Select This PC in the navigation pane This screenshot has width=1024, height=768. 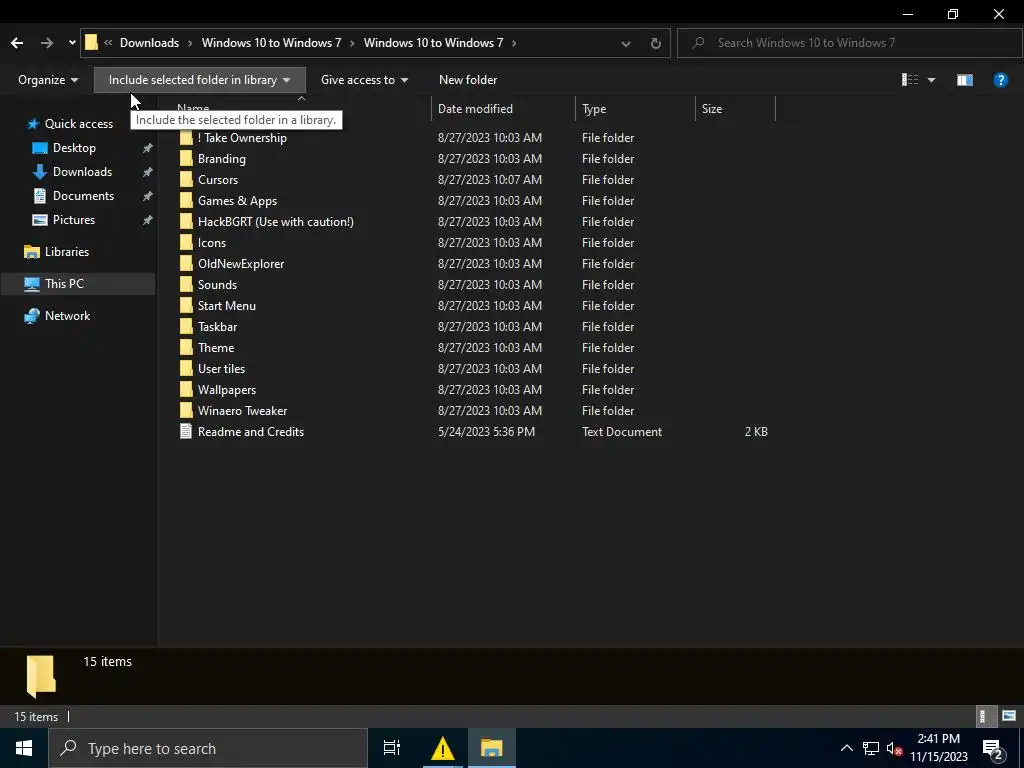click(x=64, y=284)
